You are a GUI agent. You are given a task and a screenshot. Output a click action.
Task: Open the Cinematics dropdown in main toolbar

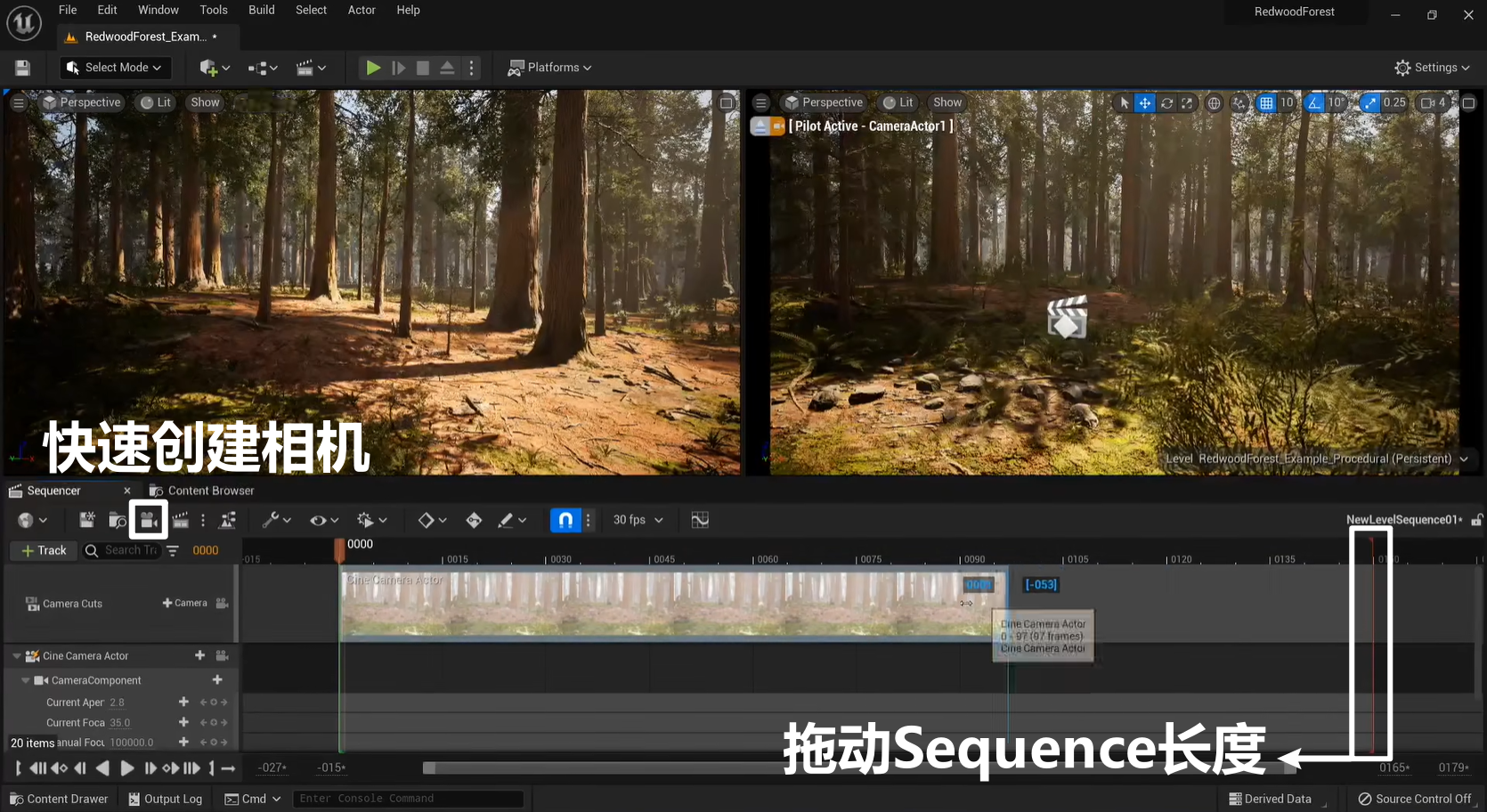(311, 68)
